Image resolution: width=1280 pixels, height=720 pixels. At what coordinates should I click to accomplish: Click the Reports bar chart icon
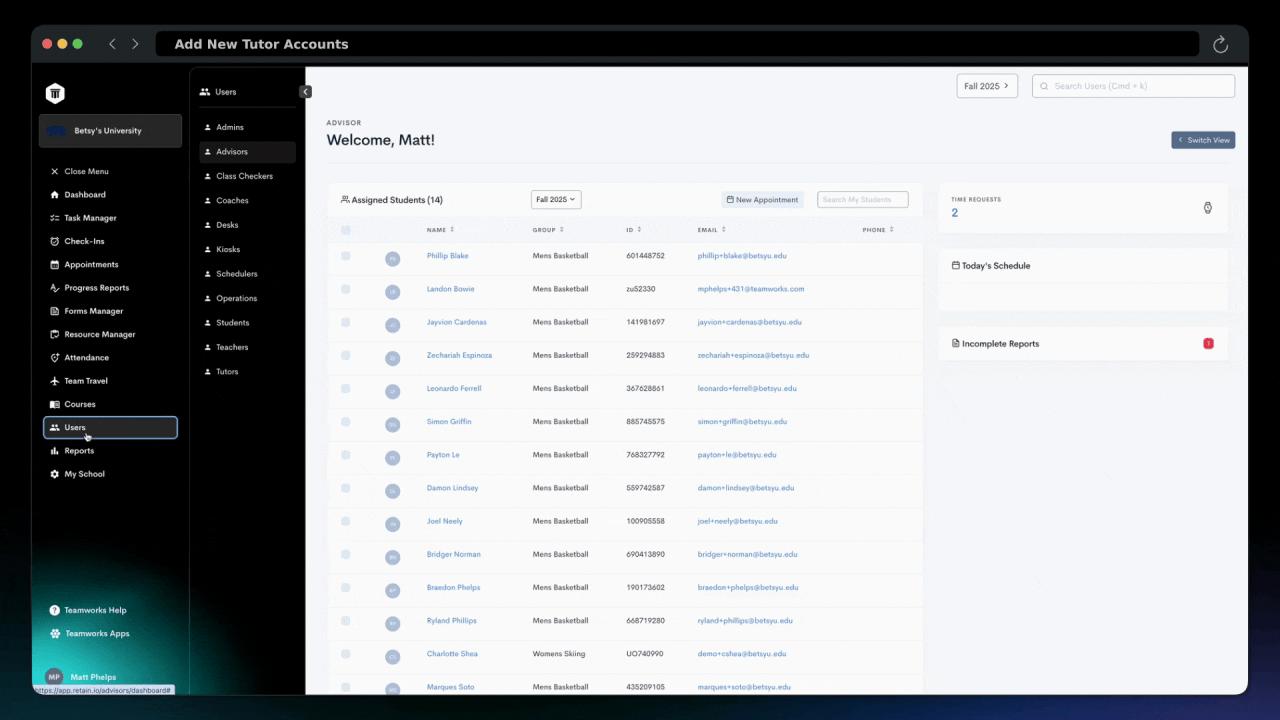pyautogui.click(x=55, y=451)
